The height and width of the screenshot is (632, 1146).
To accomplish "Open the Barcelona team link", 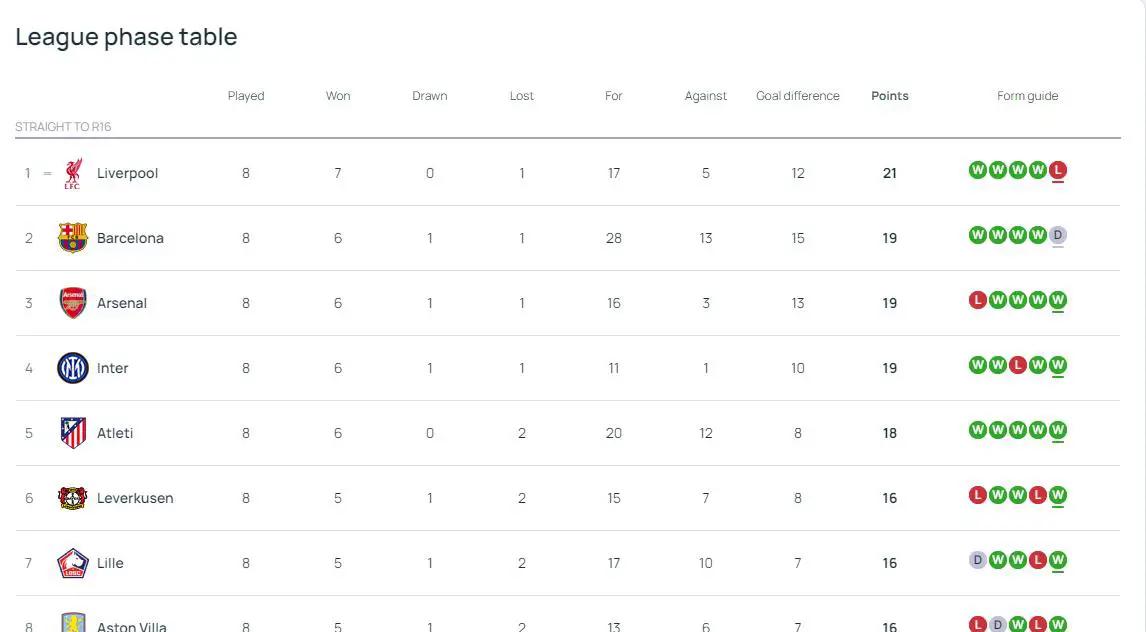I will click(x=130, y=238).
